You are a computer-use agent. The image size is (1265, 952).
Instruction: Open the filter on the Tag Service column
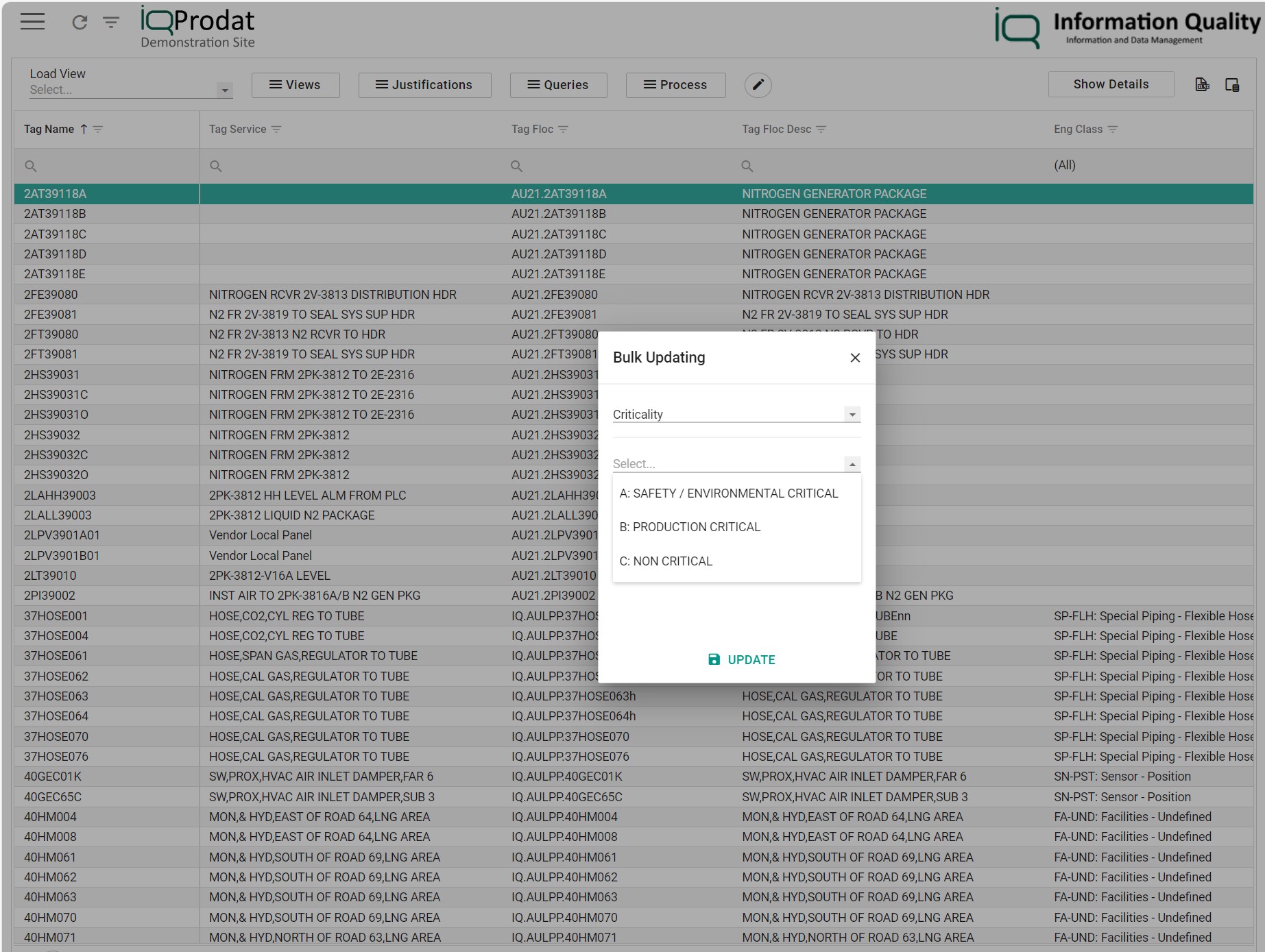(x=276, y=129)
